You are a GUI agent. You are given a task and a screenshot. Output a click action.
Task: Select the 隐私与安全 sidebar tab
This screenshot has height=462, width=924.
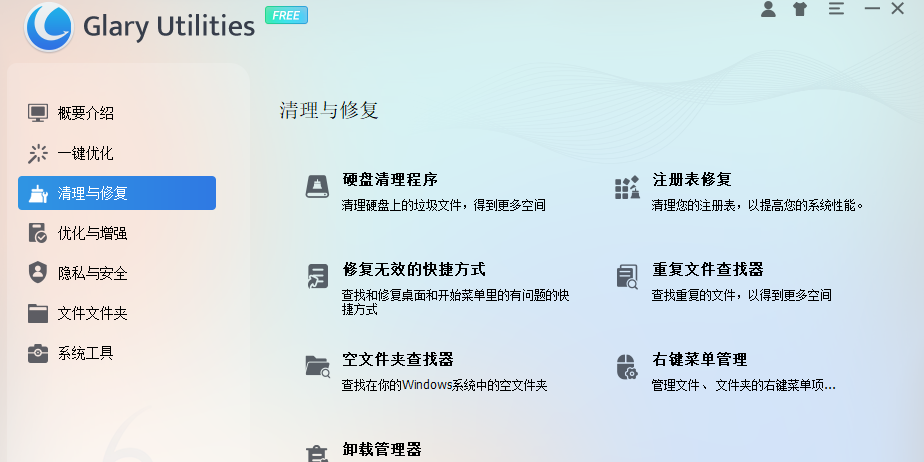(x=117, y=273)
